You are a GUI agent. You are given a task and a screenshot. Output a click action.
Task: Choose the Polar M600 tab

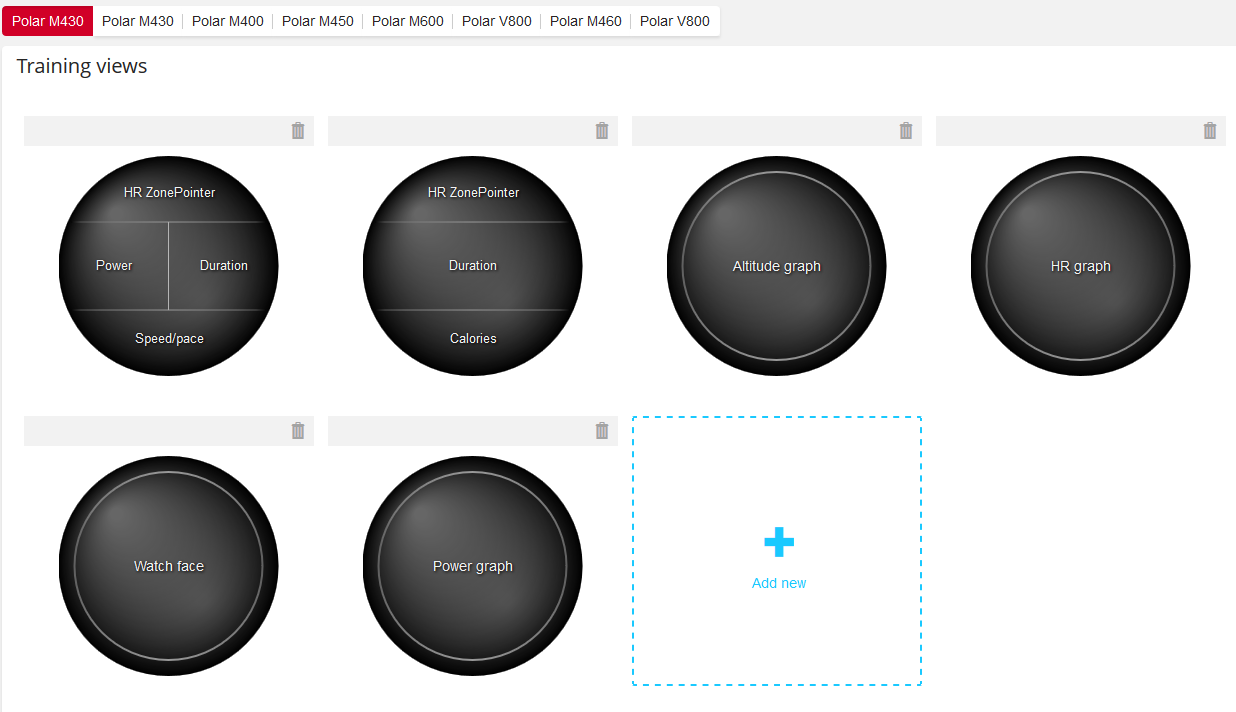coord(408,21)
